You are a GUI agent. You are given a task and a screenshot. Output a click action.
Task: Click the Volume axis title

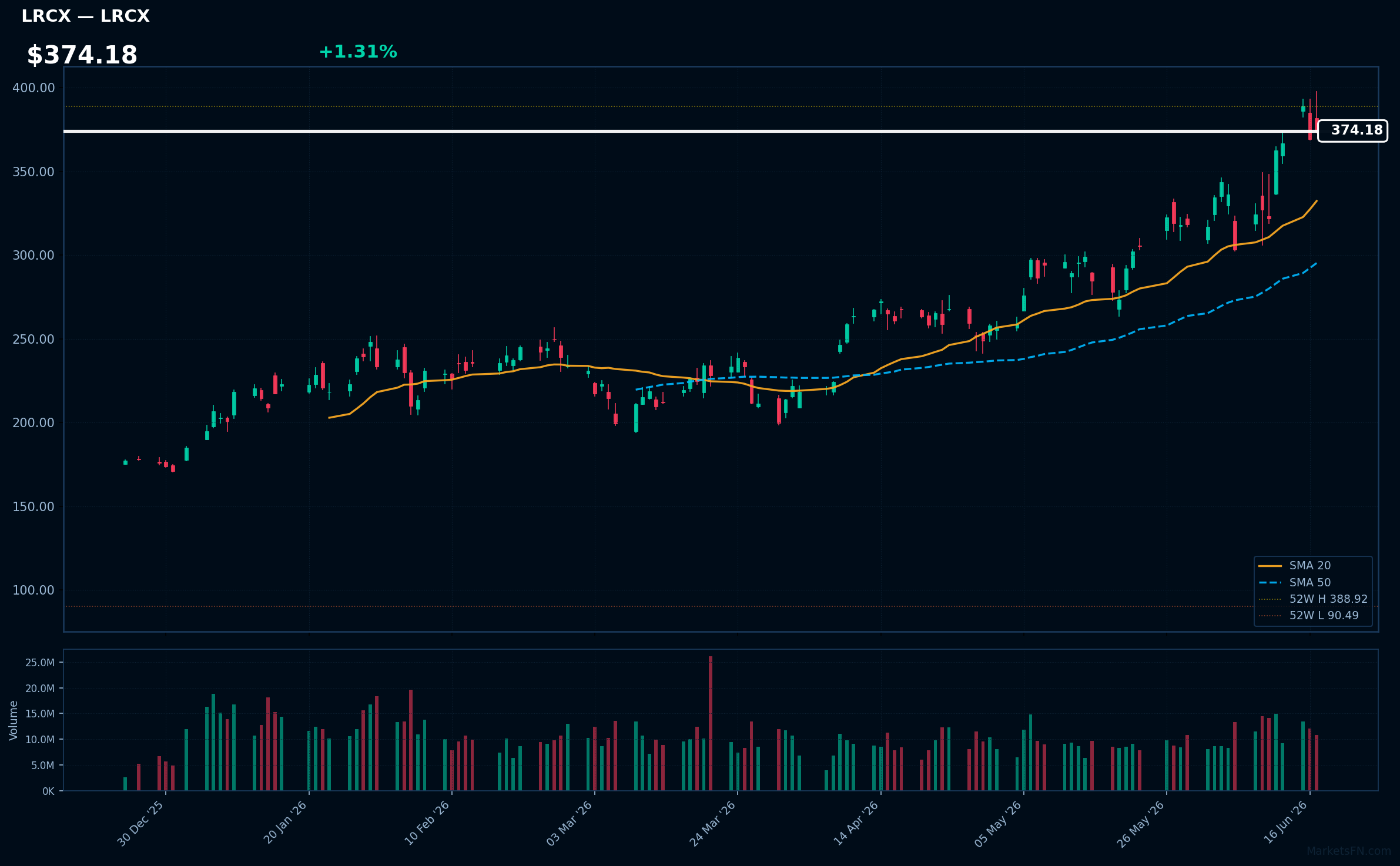tap(14, 720)
